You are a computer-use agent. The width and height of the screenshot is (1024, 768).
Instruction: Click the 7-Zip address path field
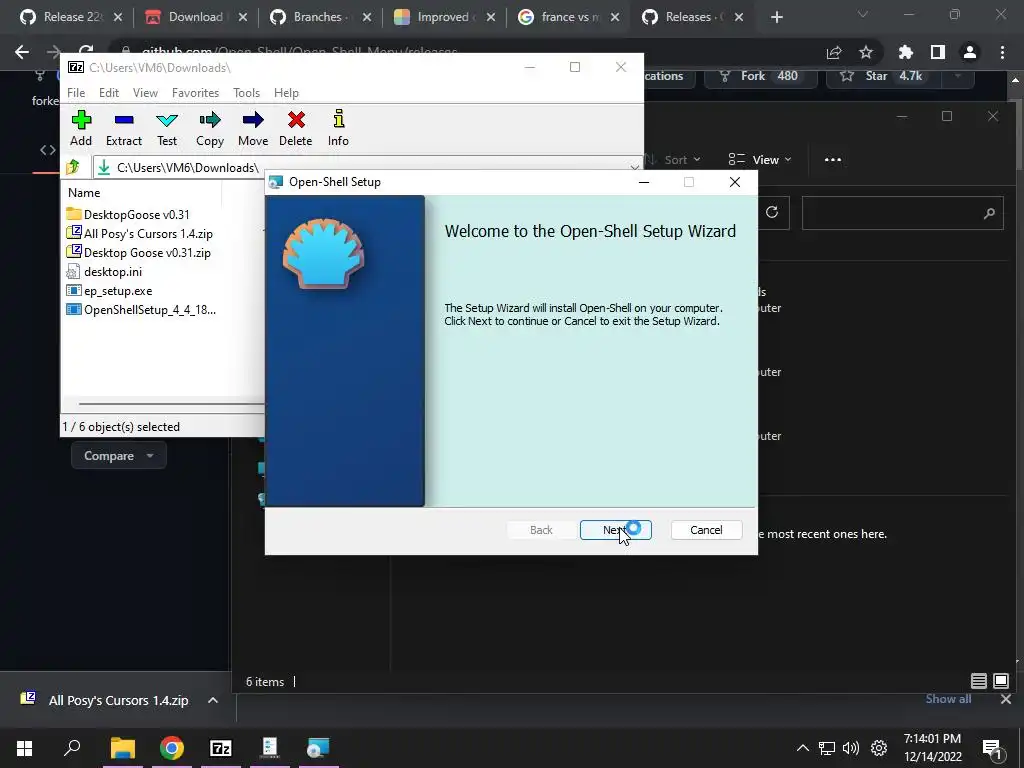tap(366, 167)
